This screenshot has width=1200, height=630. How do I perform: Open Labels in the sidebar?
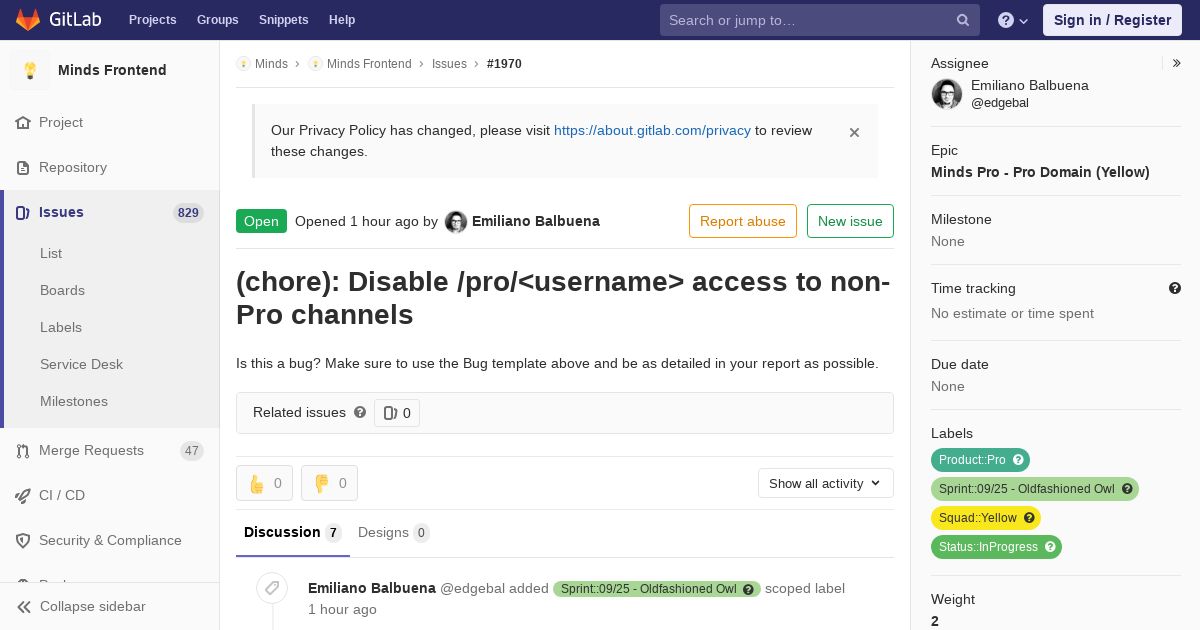(61, 327)
